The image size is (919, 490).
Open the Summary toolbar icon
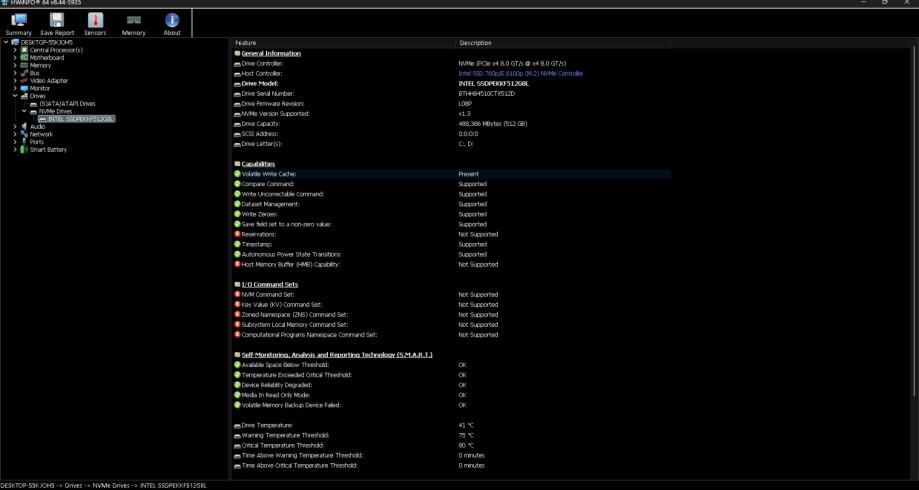(x=19, y=22)
